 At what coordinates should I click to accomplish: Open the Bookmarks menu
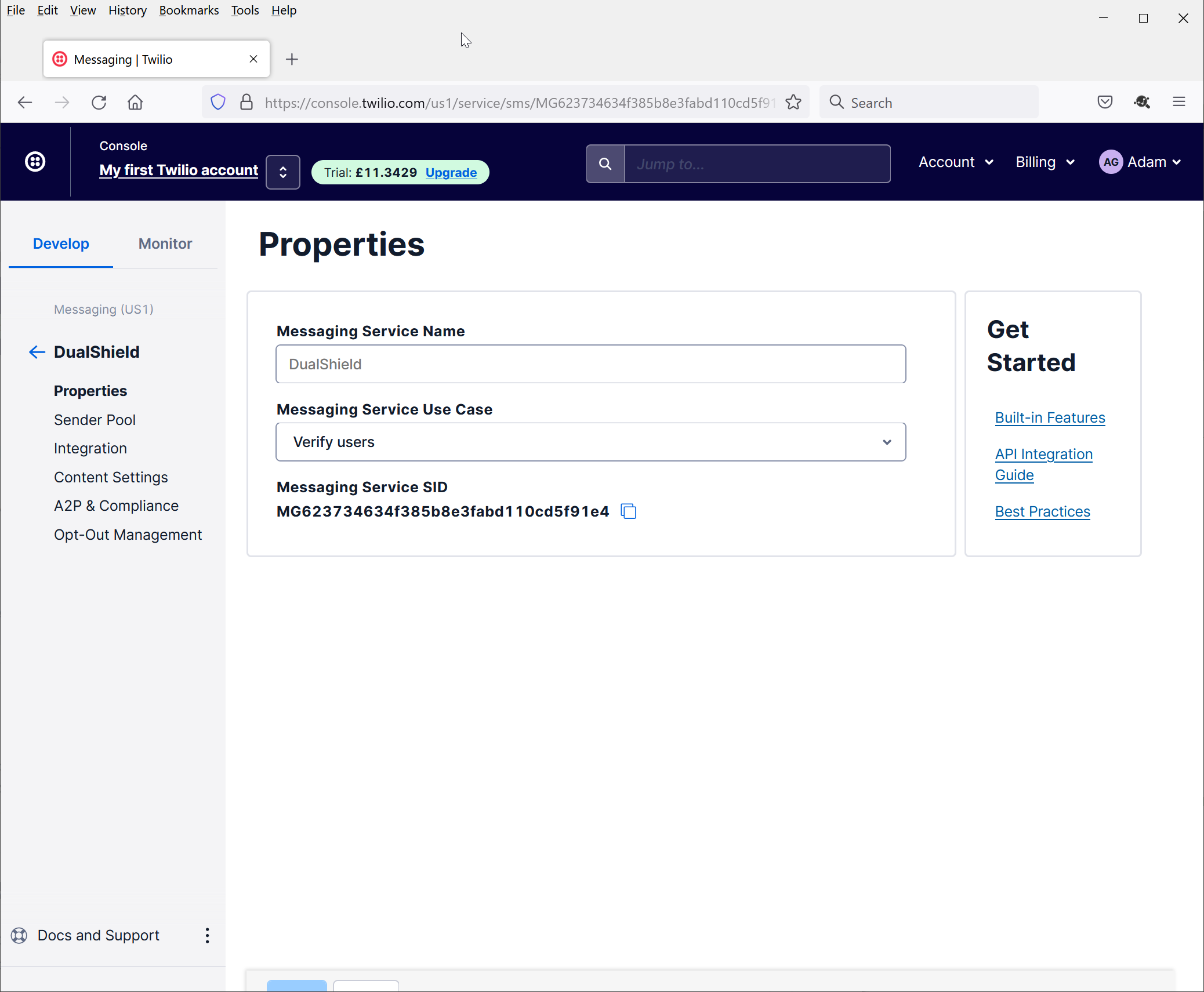pyautogui.click(x=188, y=10)
